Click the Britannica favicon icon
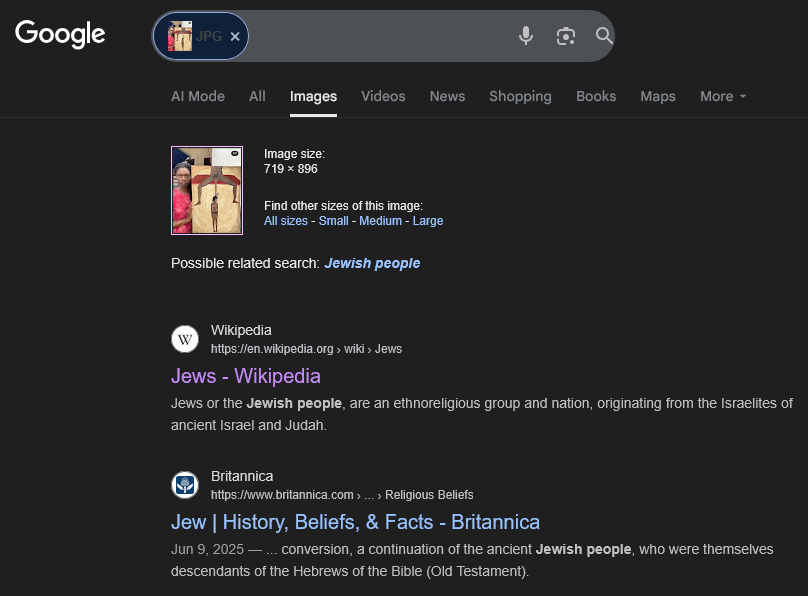 [185, 485]
